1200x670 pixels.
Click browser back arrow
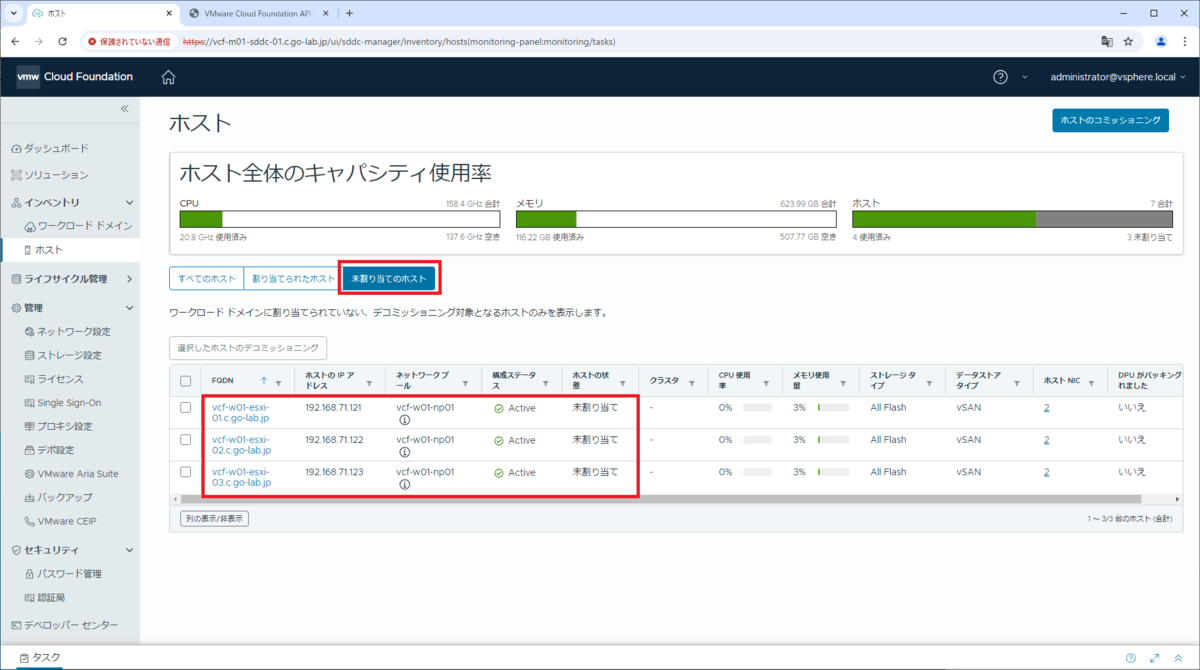tap(15, 42)
